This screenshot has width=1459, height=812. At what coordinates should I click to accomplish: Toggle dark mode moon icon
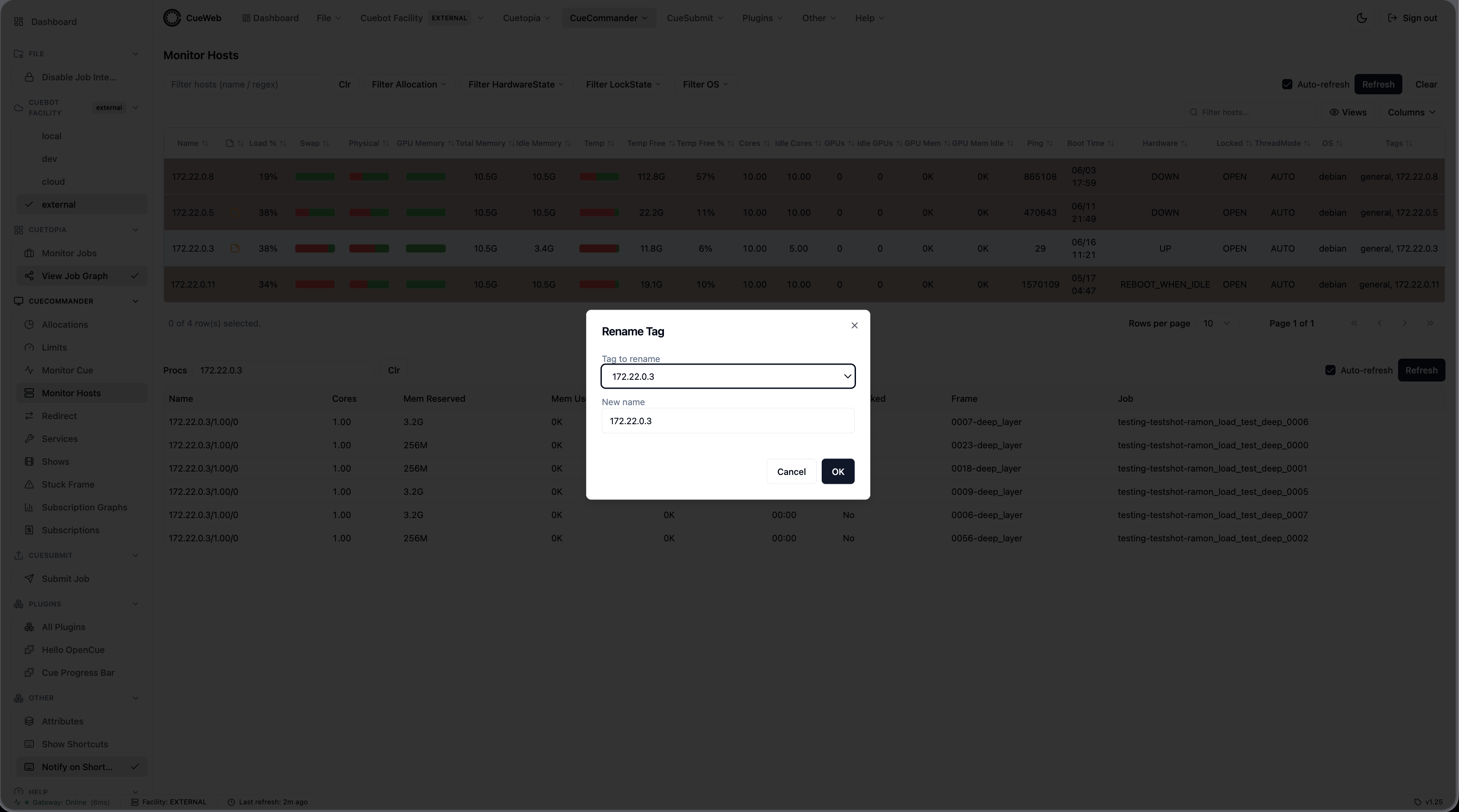pyautogui.click(x=1362, y=18)
